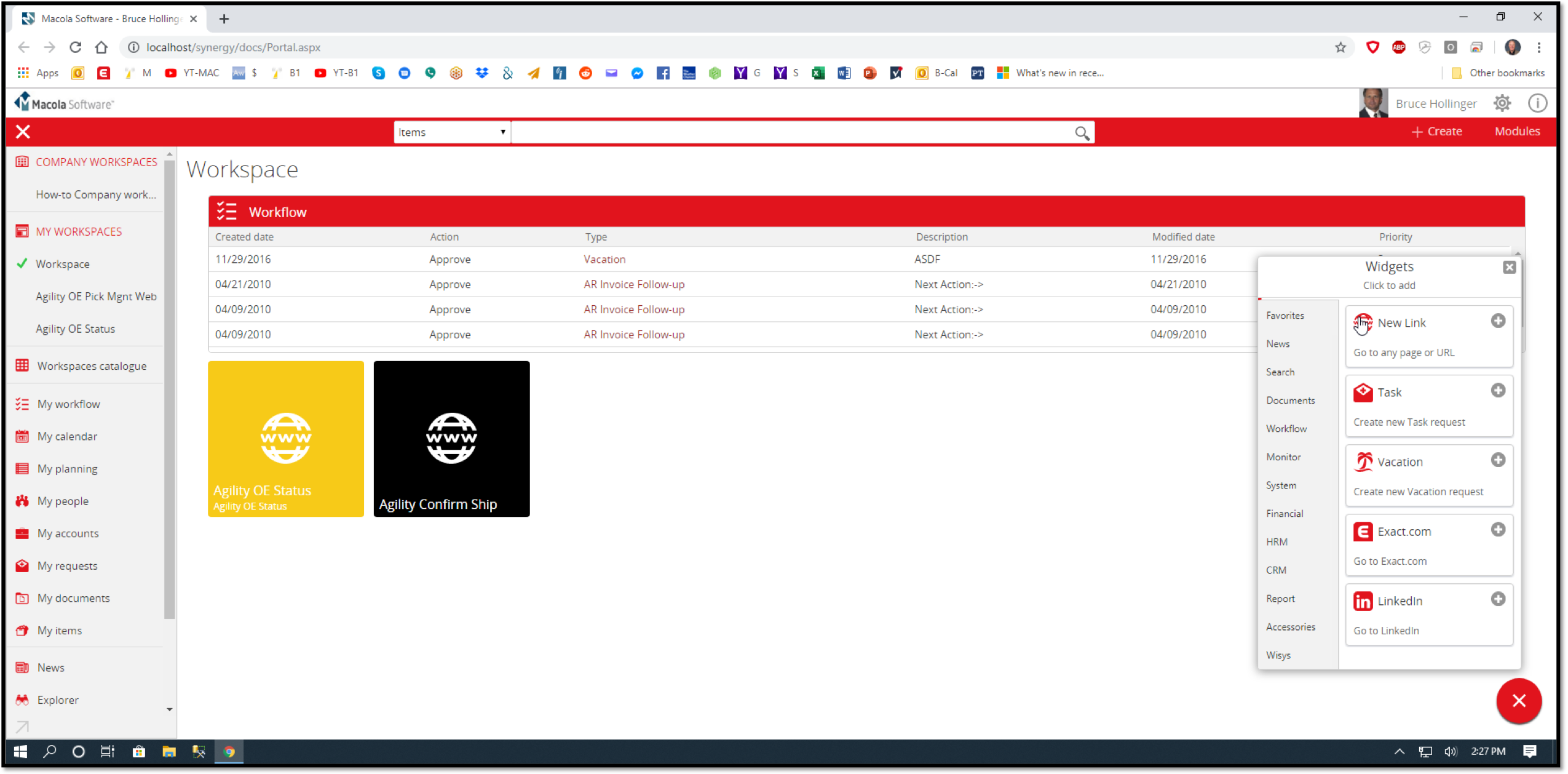The width and height of the screenshot is (1568, 774).
Task: Click the Agility Confirm Ship workspace thumbnail
Action: (451, 438)
